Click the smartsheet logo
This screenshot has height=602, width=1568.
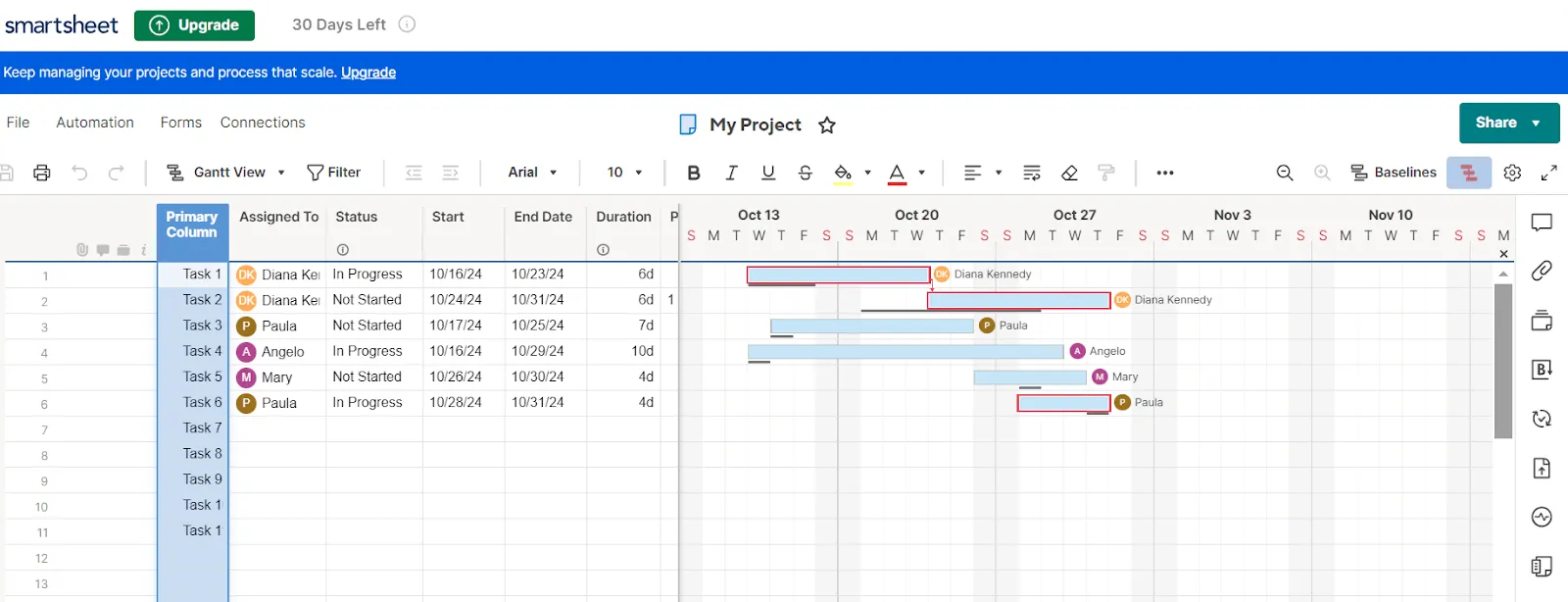coord(62,25)
